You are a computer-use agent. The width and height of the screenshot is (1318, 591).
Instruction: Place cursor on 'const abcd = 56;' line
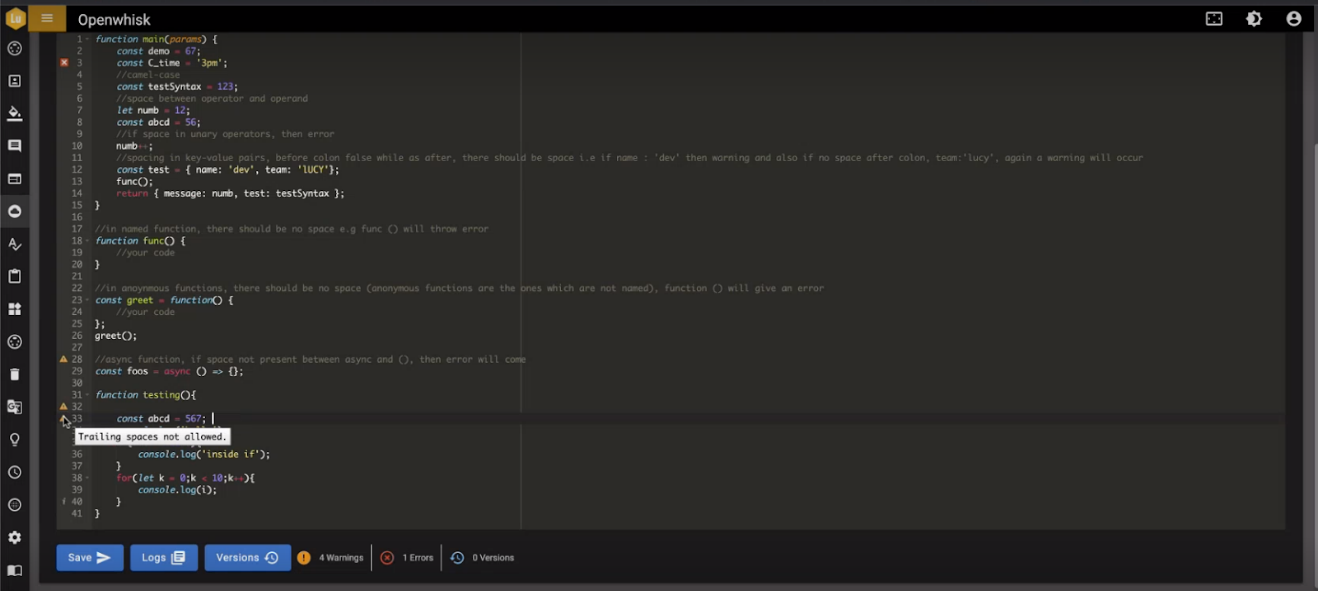click(x=158, y=122)
